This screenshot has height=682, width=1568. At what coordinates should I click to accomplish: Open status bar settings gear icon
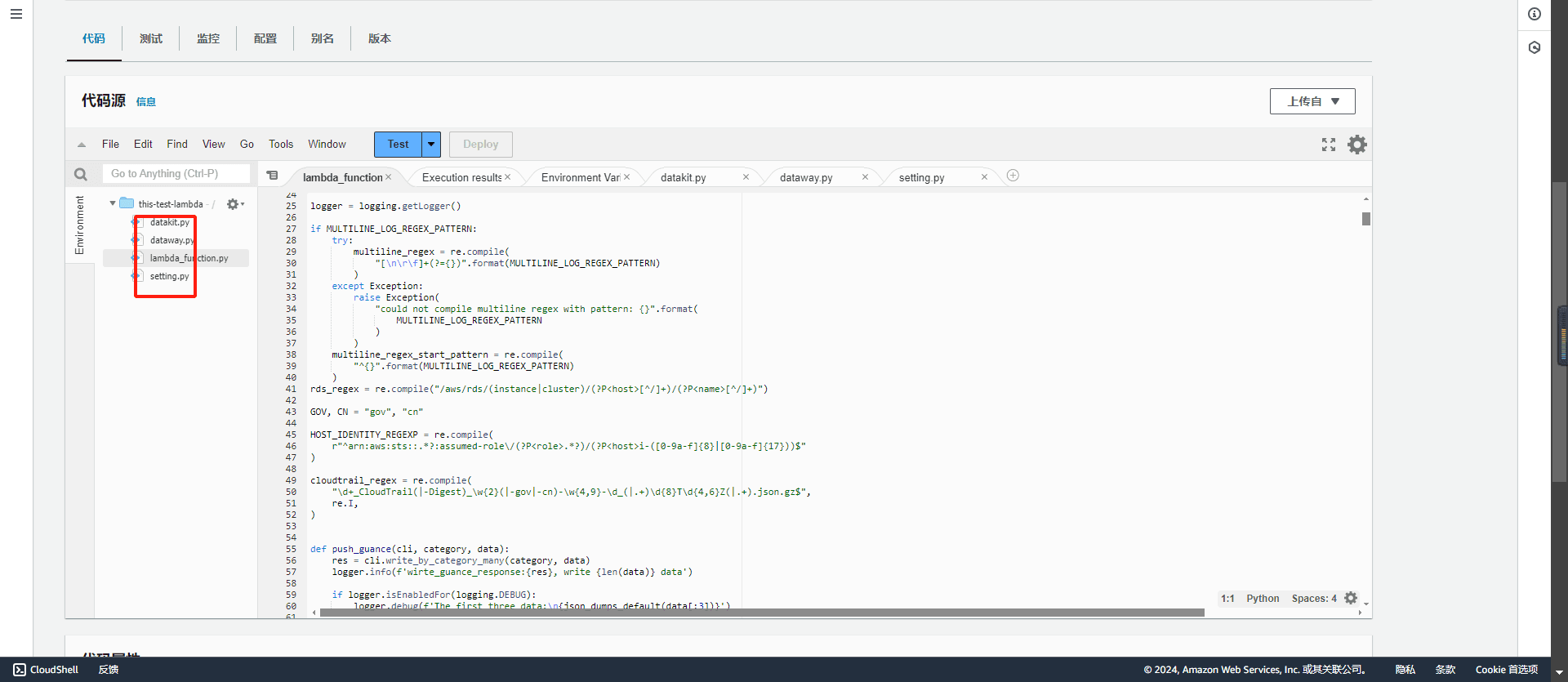[x=1351, y=598]
